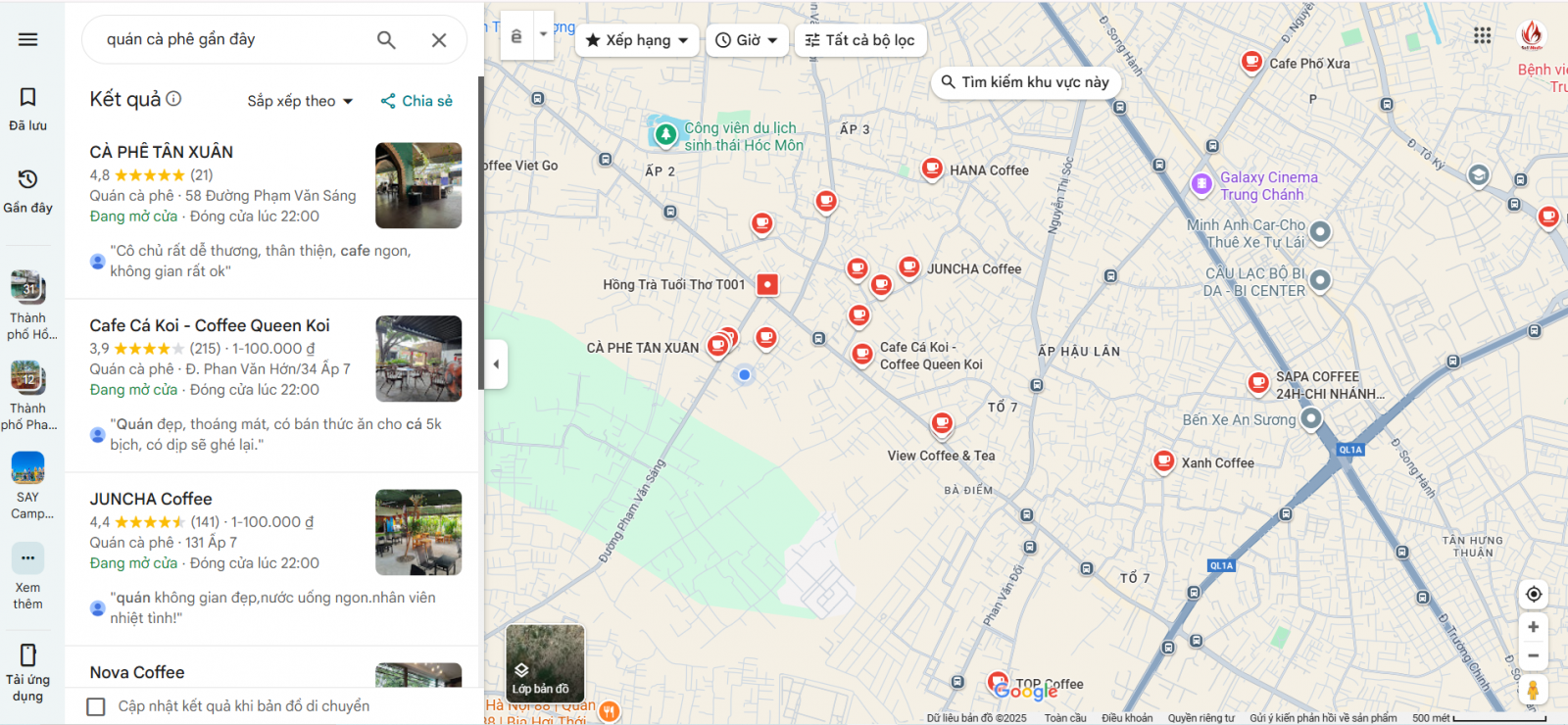Click the results panel scrollbar
Image resolution: width=1568 pixels, height=725 pixels.
tap(481, 233)
